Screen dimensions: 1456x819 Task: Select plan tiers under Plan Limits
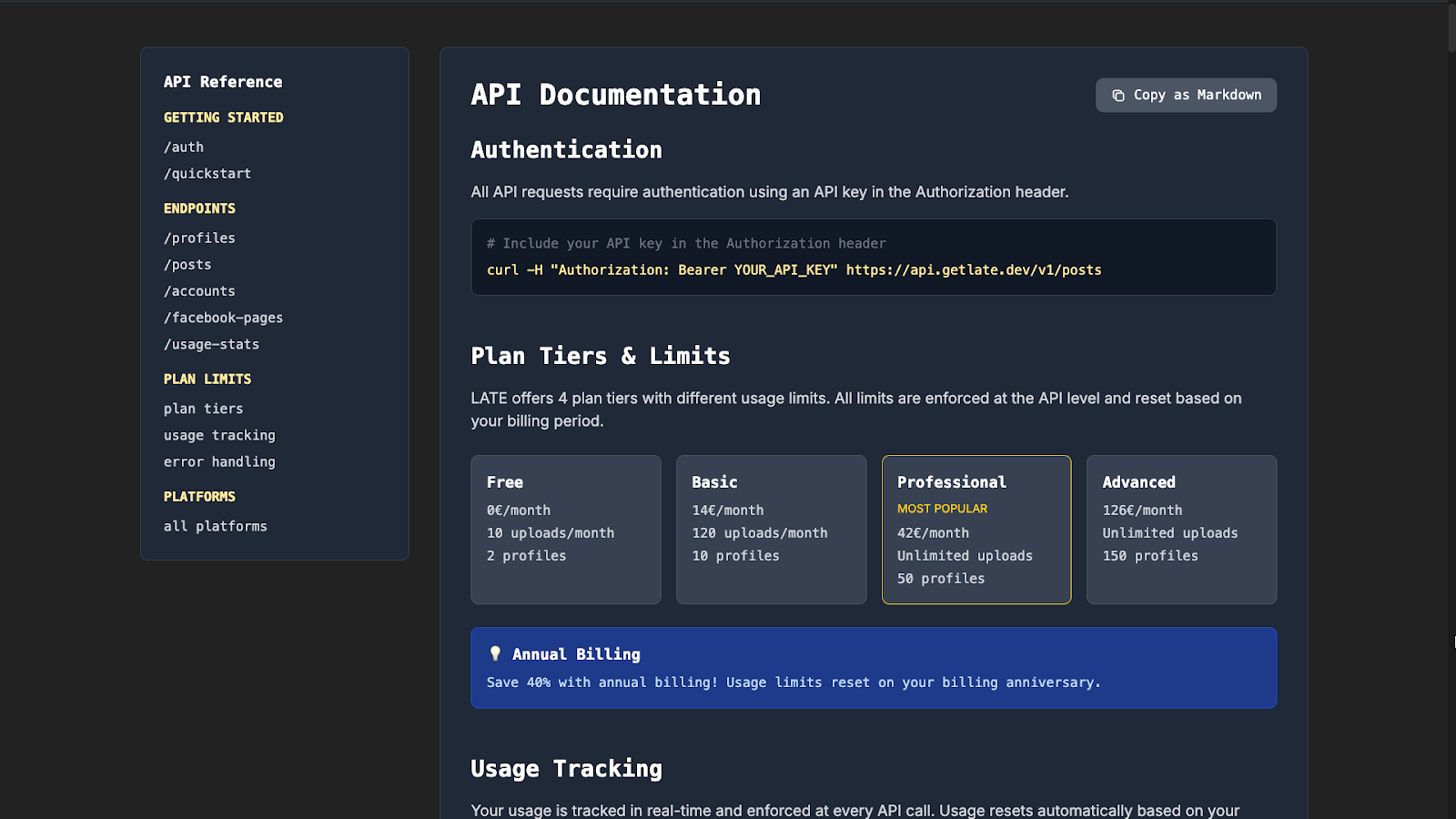point(203,409)
